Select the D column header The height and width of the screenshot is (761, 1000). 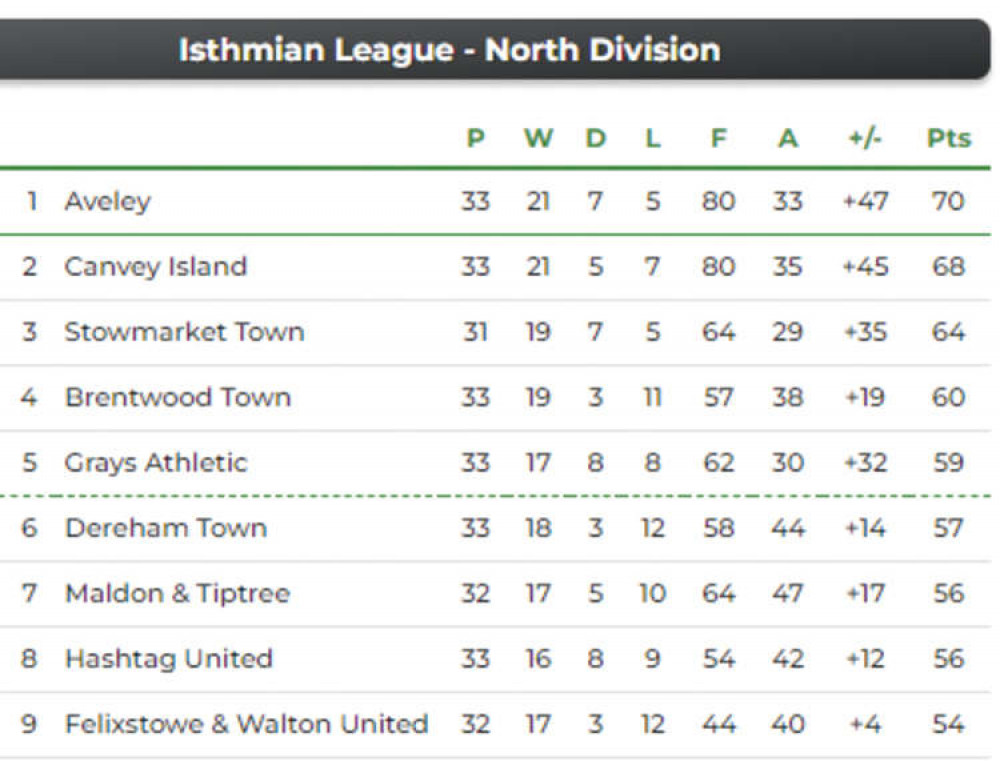tap(596, 138)
